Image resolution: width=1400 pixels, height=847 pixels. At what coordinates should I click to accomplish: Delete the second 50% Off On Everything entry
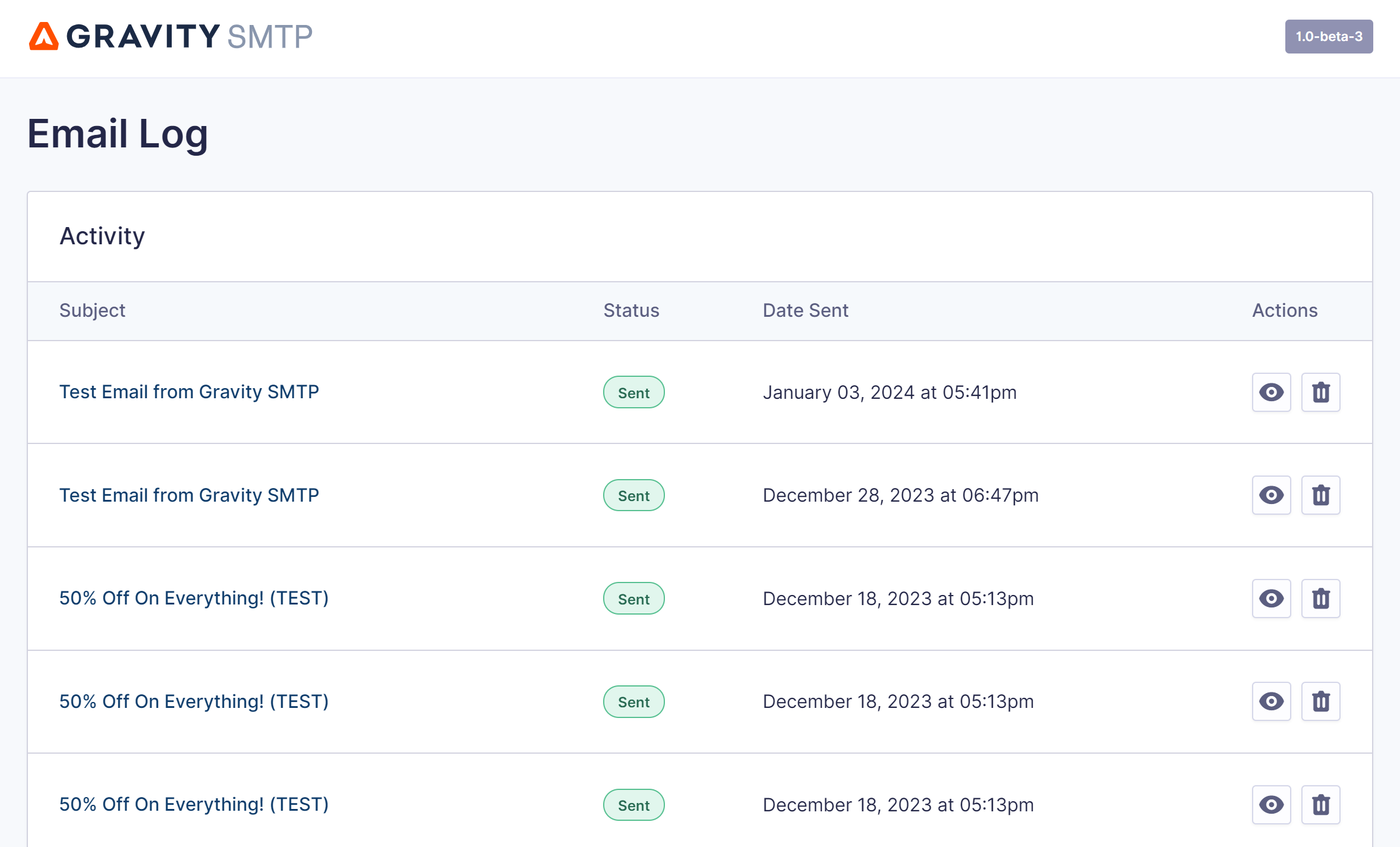click(x=1320, y=701)
